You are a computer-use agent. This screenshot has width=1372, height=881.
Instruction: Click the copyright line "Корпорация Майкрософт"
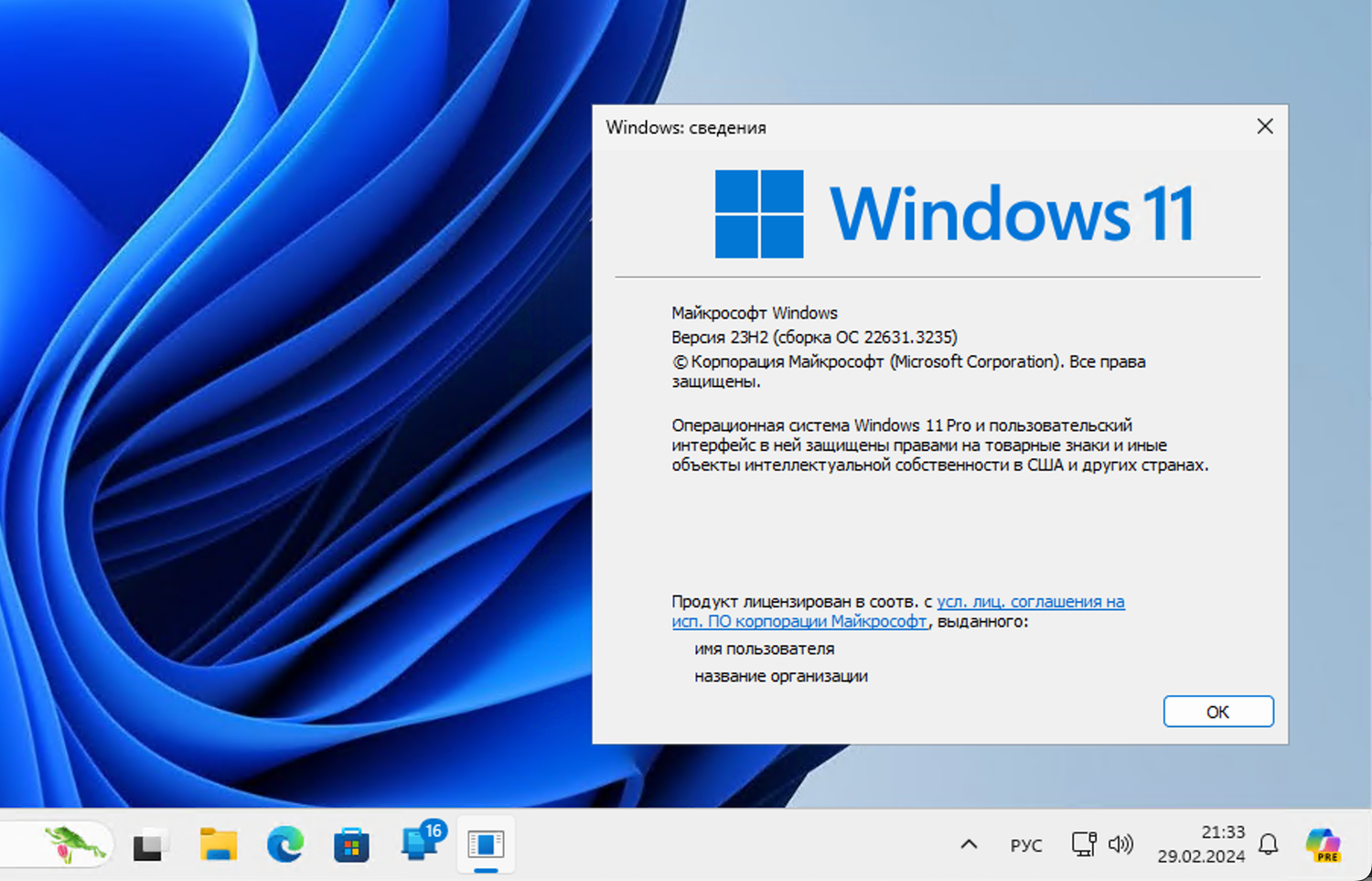(908, 371)
